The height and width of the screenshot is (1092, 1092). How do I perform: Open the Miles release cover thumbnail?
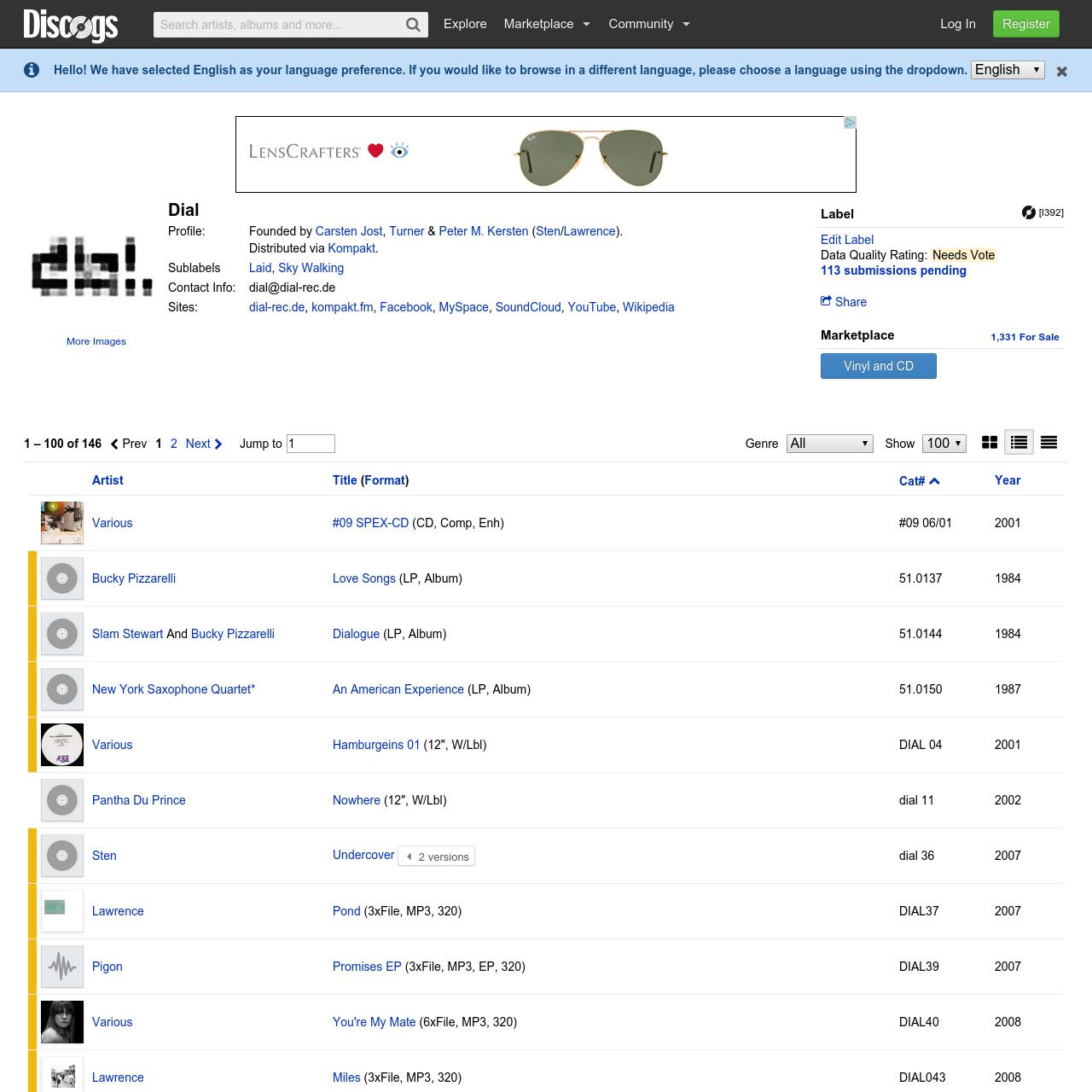[62, 1074]
